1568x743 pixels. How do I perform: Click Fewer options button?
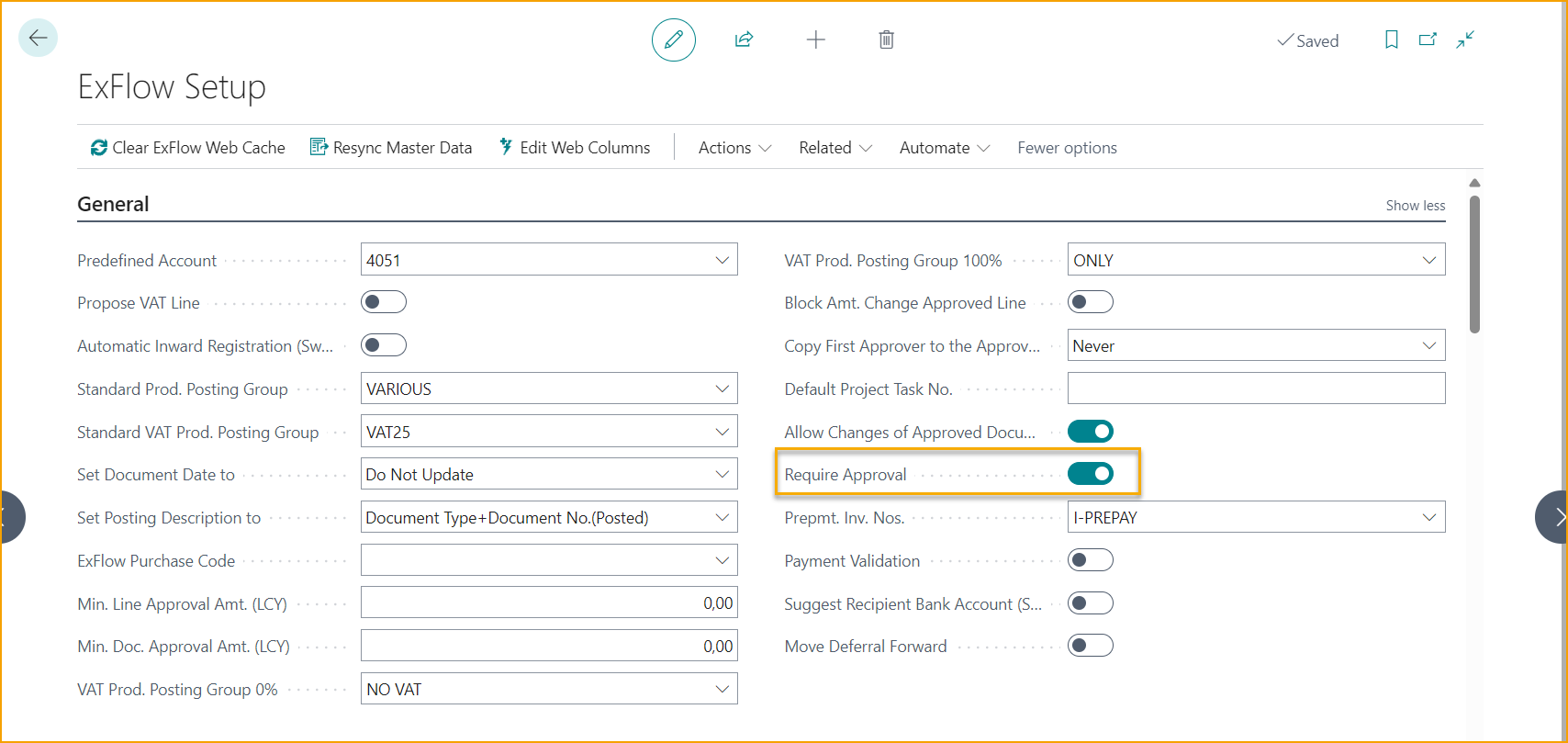[1067, 148]
